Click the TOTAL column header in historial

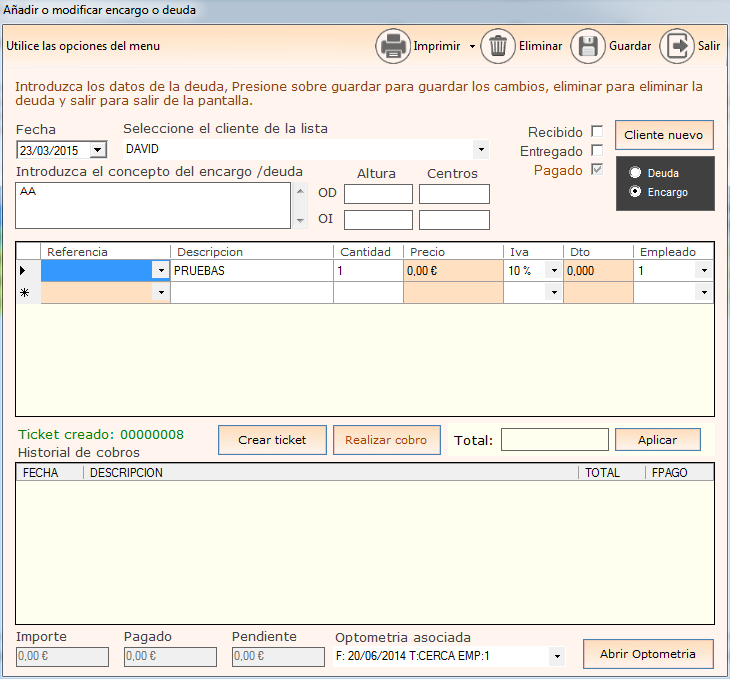click(612, 473)
